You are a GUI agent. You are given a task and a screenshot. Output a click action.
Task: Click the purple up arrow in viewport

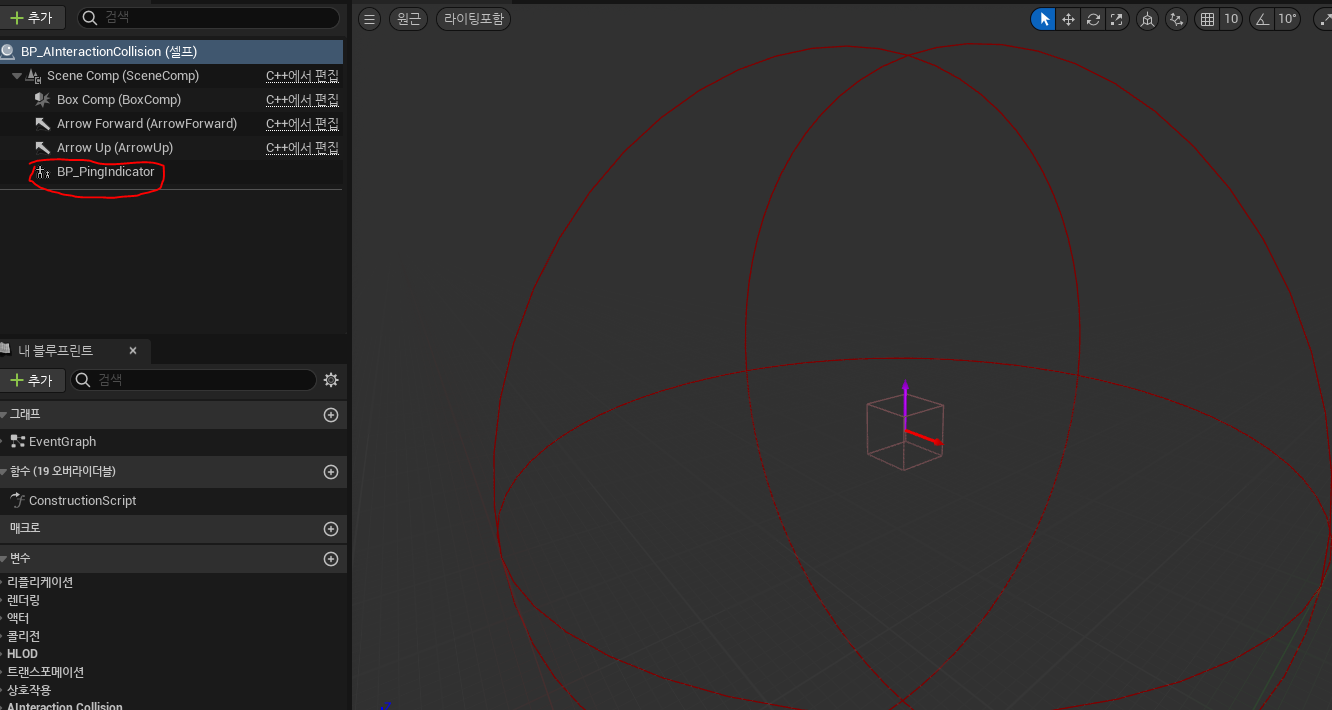click(x=905, y=402)
